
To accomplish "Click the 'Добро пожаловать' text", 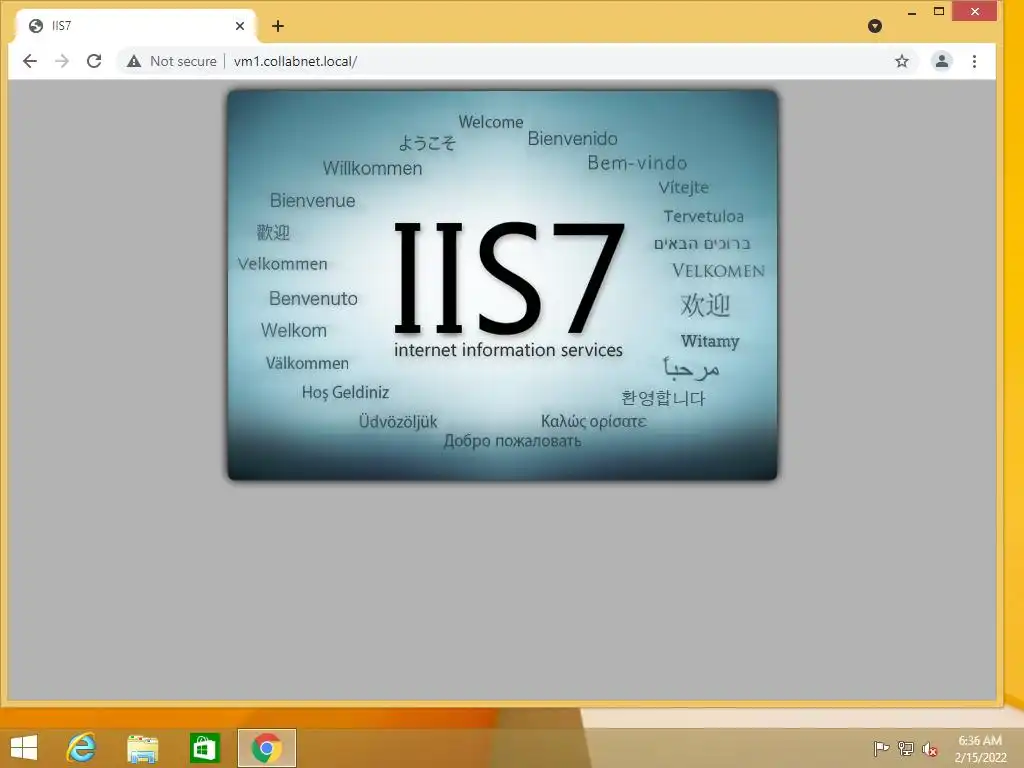I will click(x=512, y=441).
